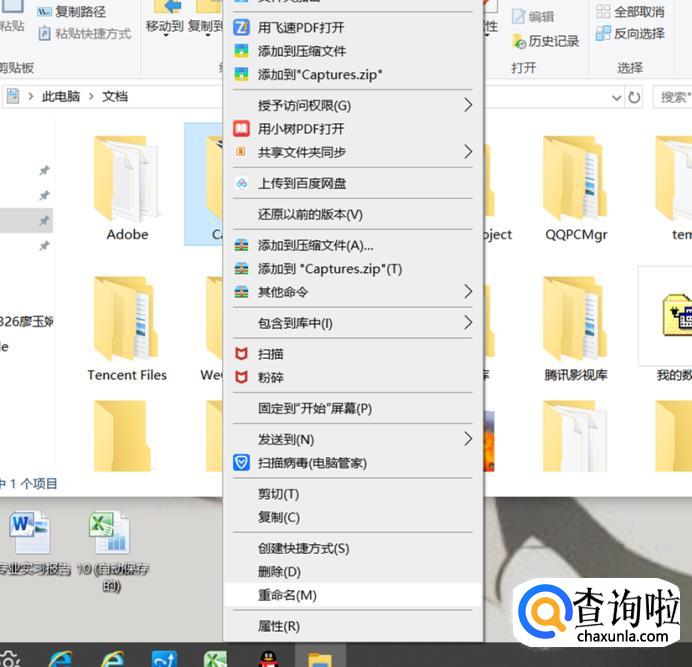Click the search box in Explorer
Image resolution: width=692 pixels, height=667 pixels.
pyautogui.click(x=673, y=97)
